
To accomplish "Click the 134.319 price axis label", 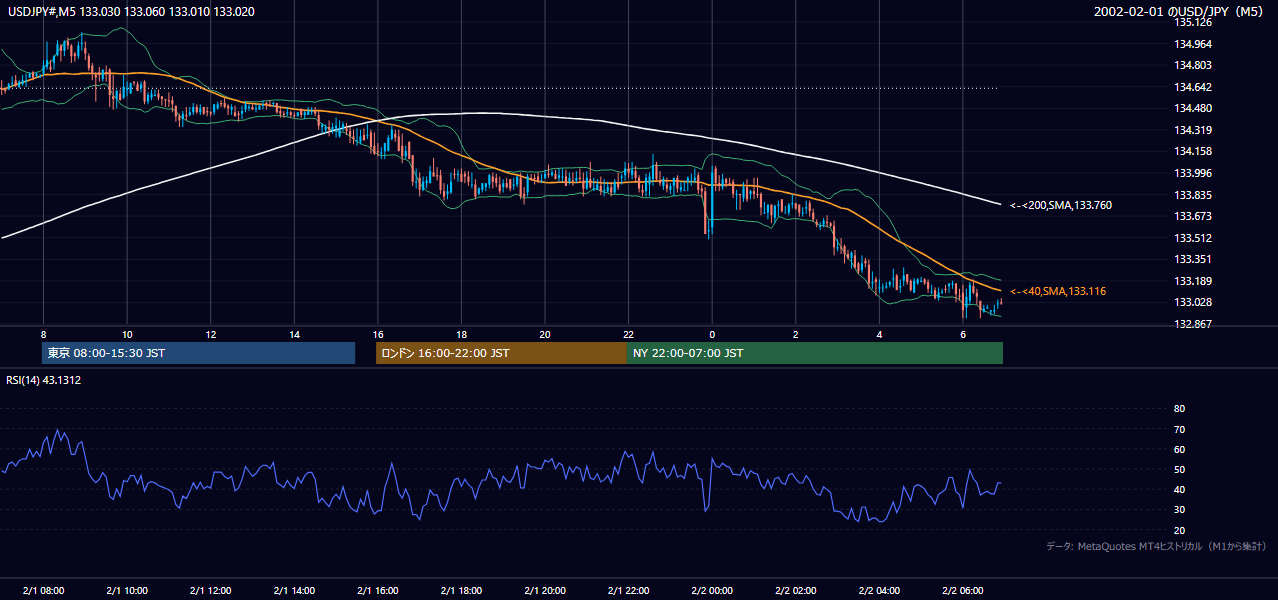I will click(x=1193, y=130).
